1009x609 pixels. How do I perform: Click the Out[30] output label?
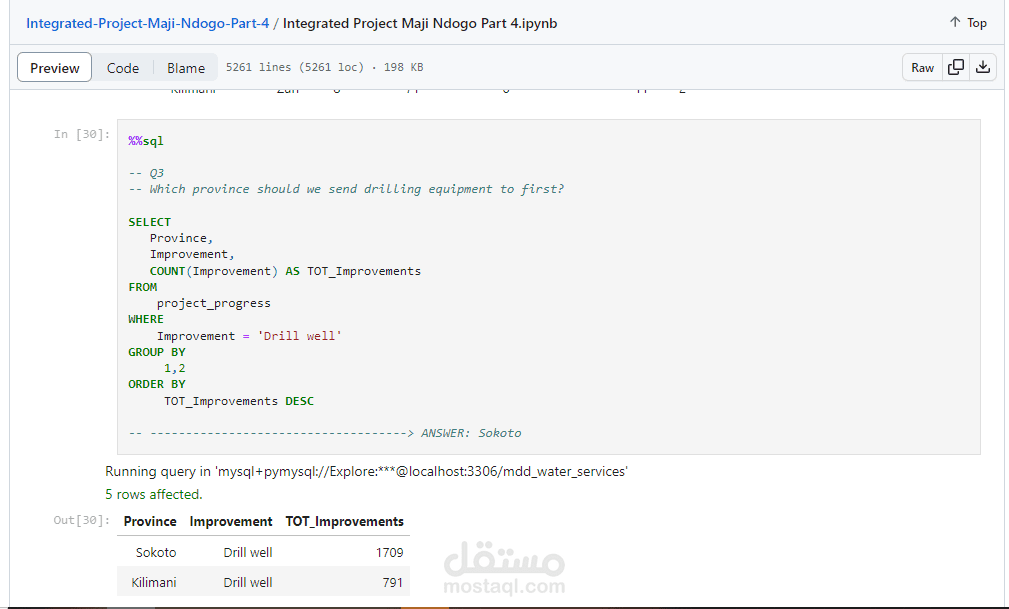[x=82, y=520]
